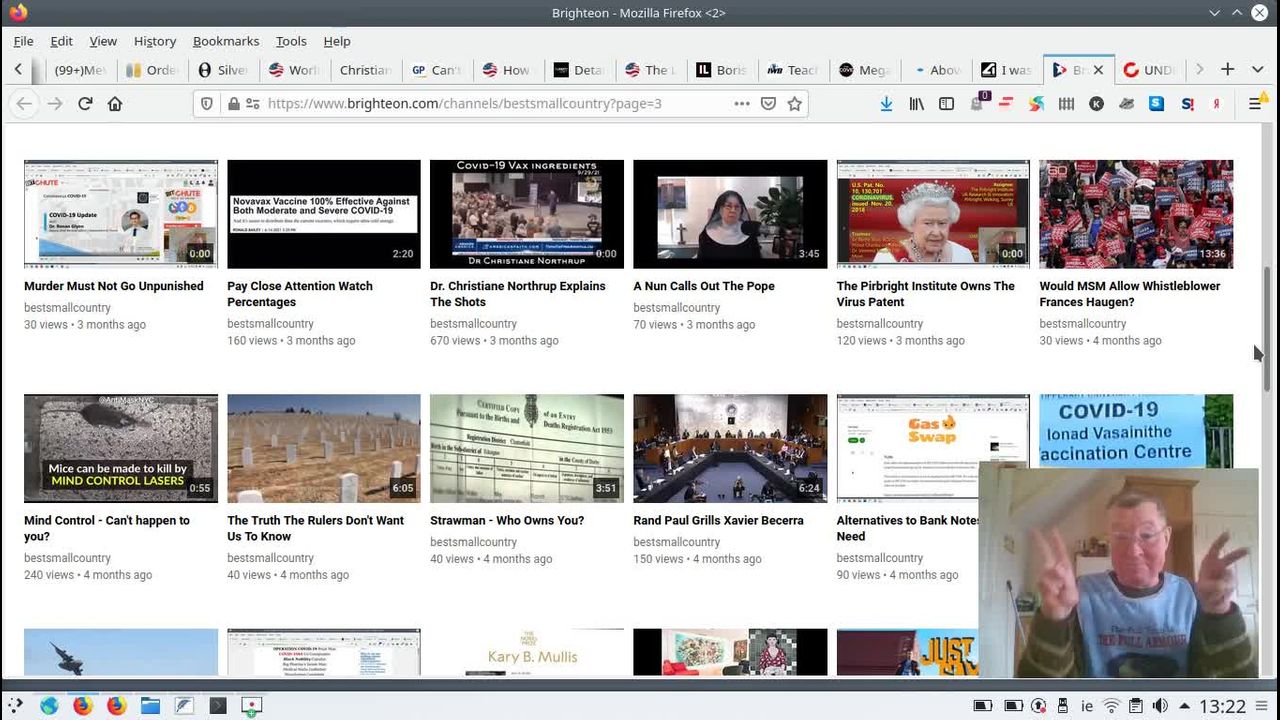
Task: Bookmark this page with the star icon
Action: click(795, 104)
